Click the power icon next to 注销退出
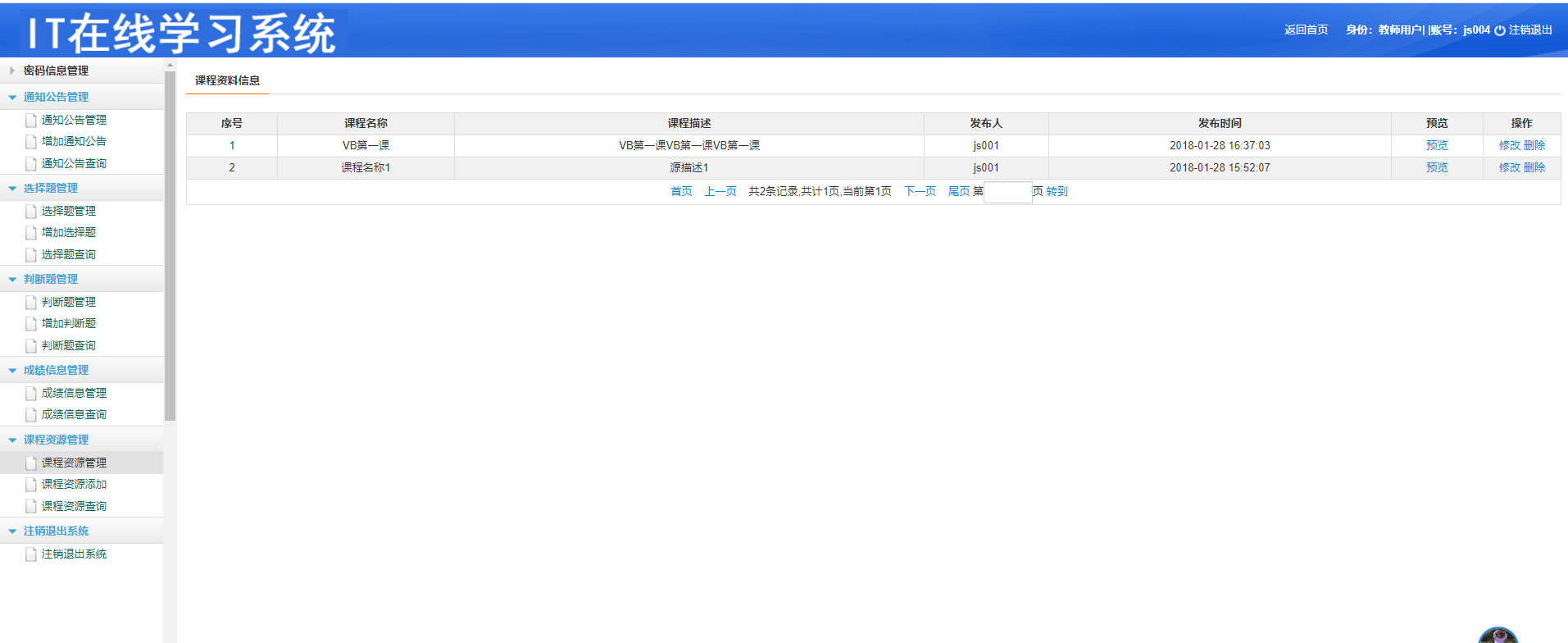Image resolution: width=1568 pixels, height=643 pixels. pos(1500,30)
